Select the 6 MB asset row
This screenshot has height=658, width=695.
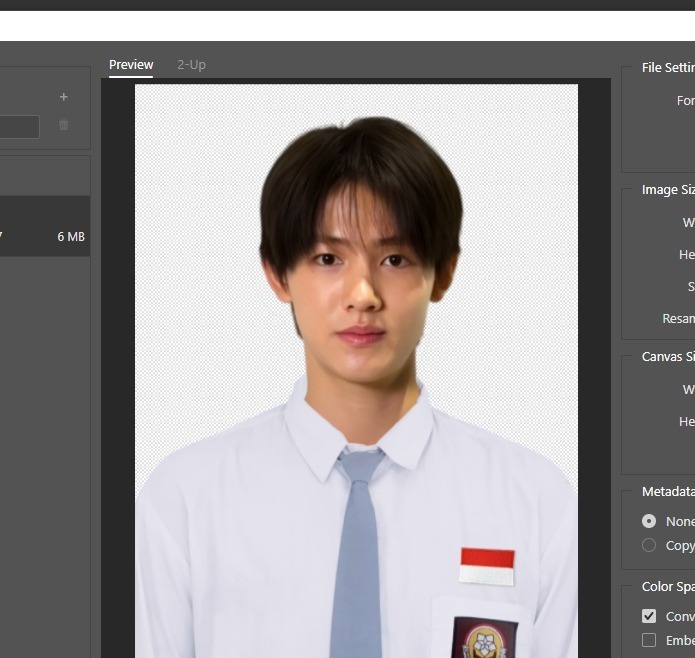coord(45,226)
